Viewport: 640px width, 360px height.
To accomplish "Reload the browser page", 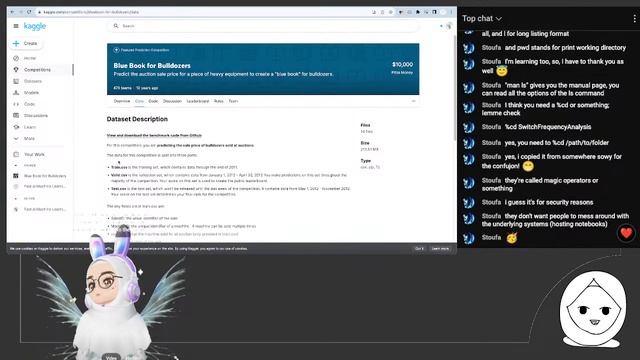I will pyautogui.click(x=29, y=12).
